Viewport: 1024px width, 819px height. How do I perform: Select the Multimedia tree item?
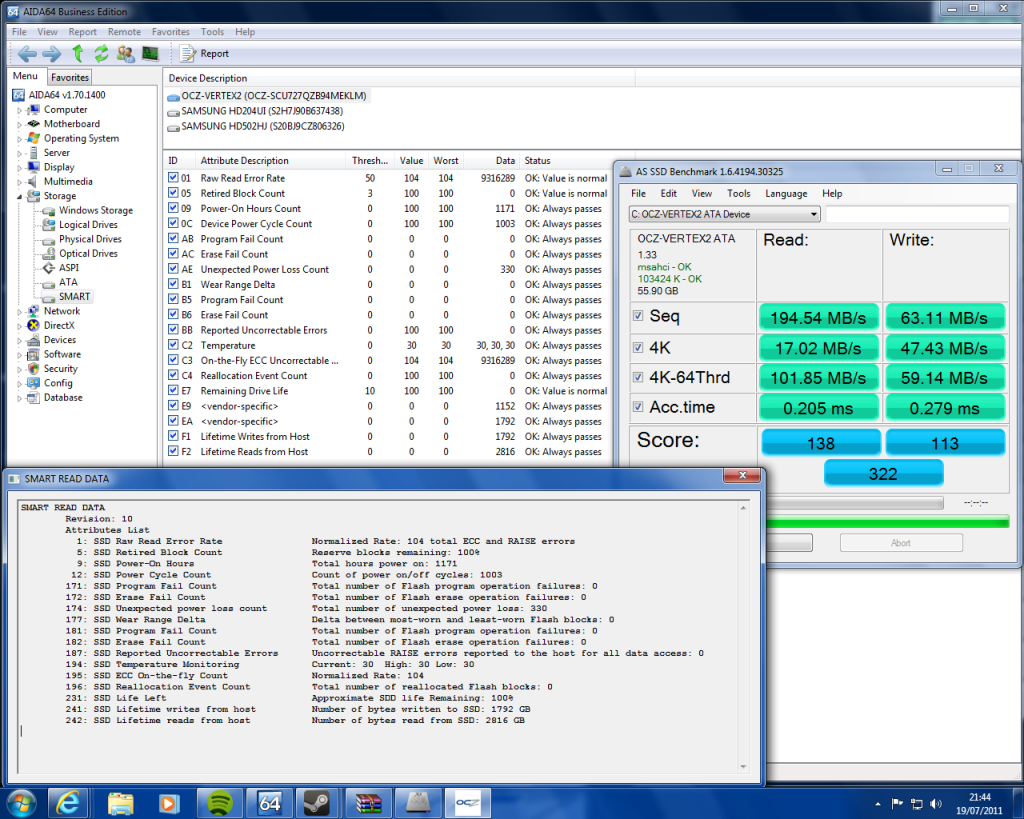pos(68,182)
